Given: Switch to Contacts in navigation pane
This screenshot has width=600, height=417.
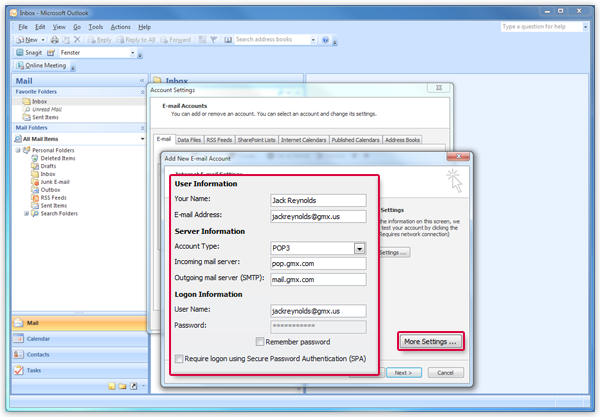Looking at the screenshot, I should 79,355.
